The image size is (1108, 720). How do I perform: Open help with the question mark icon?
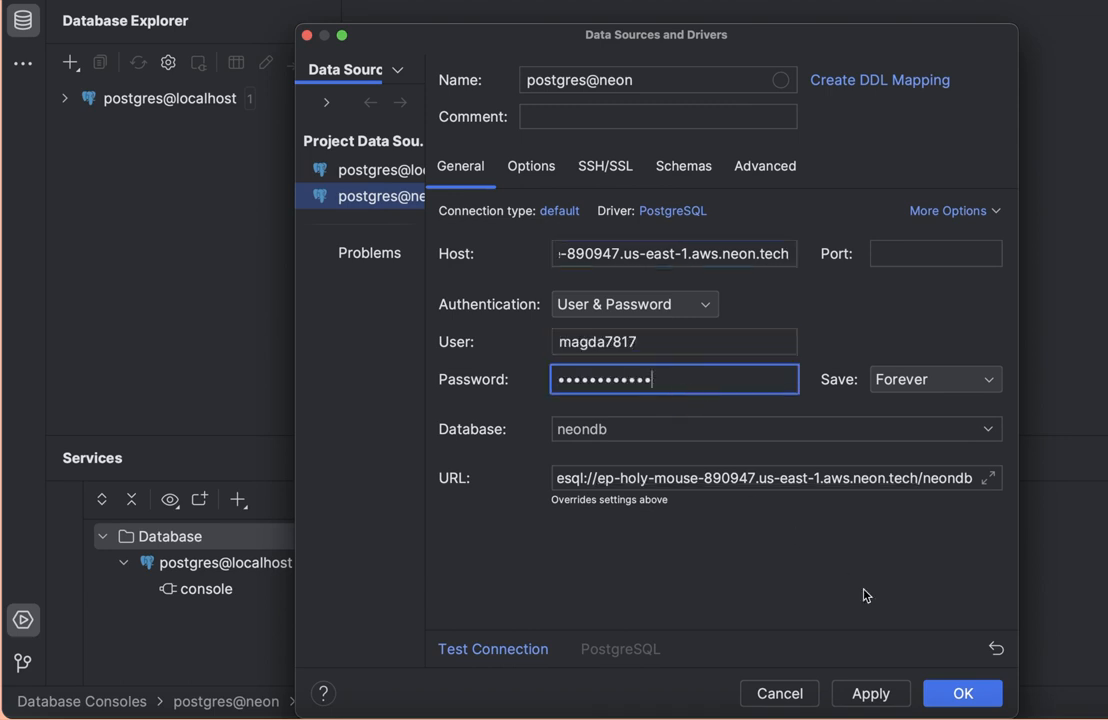[x=323, y=693]
